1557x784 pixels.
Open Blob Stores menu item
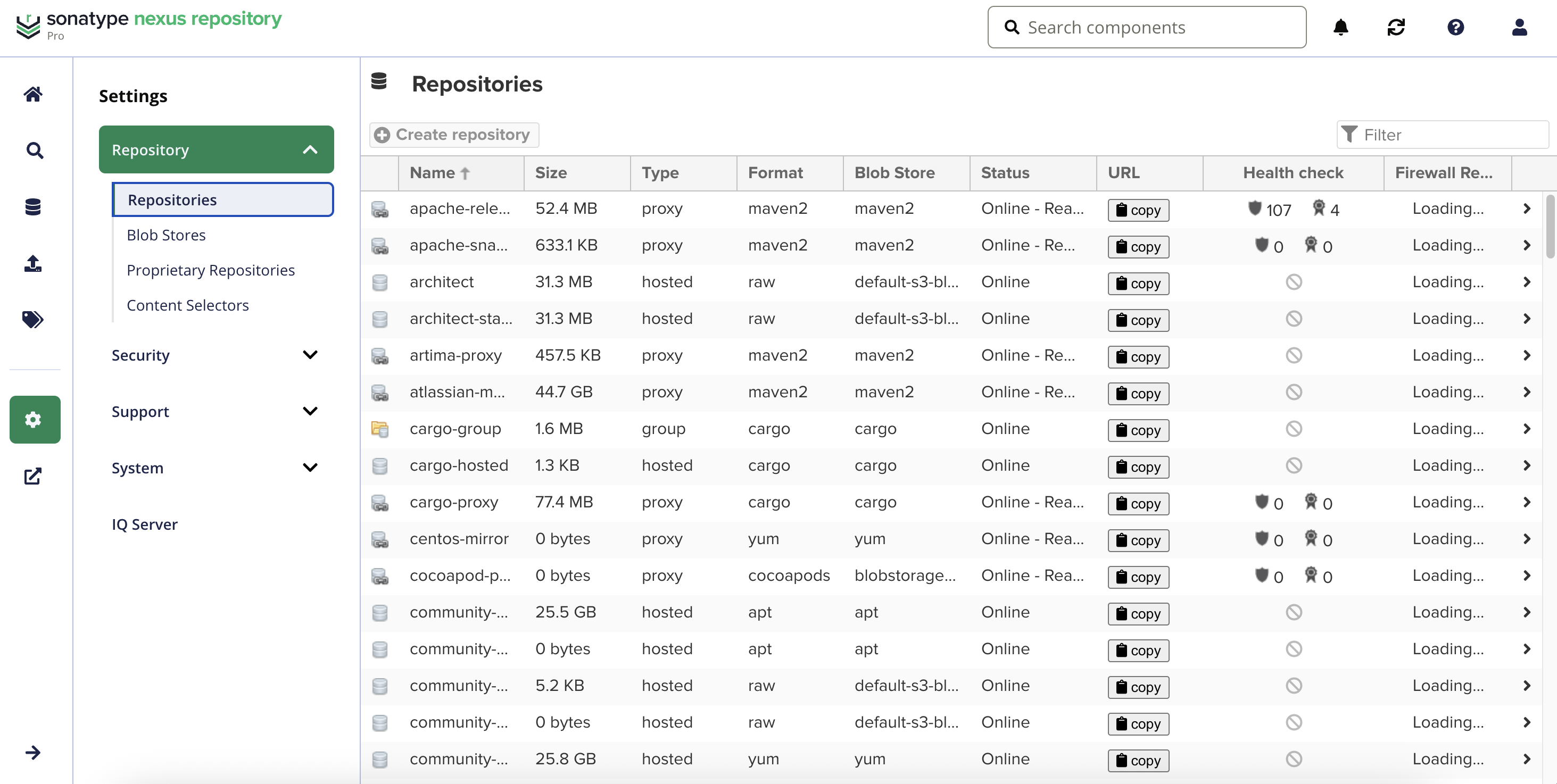pos(166,235)
